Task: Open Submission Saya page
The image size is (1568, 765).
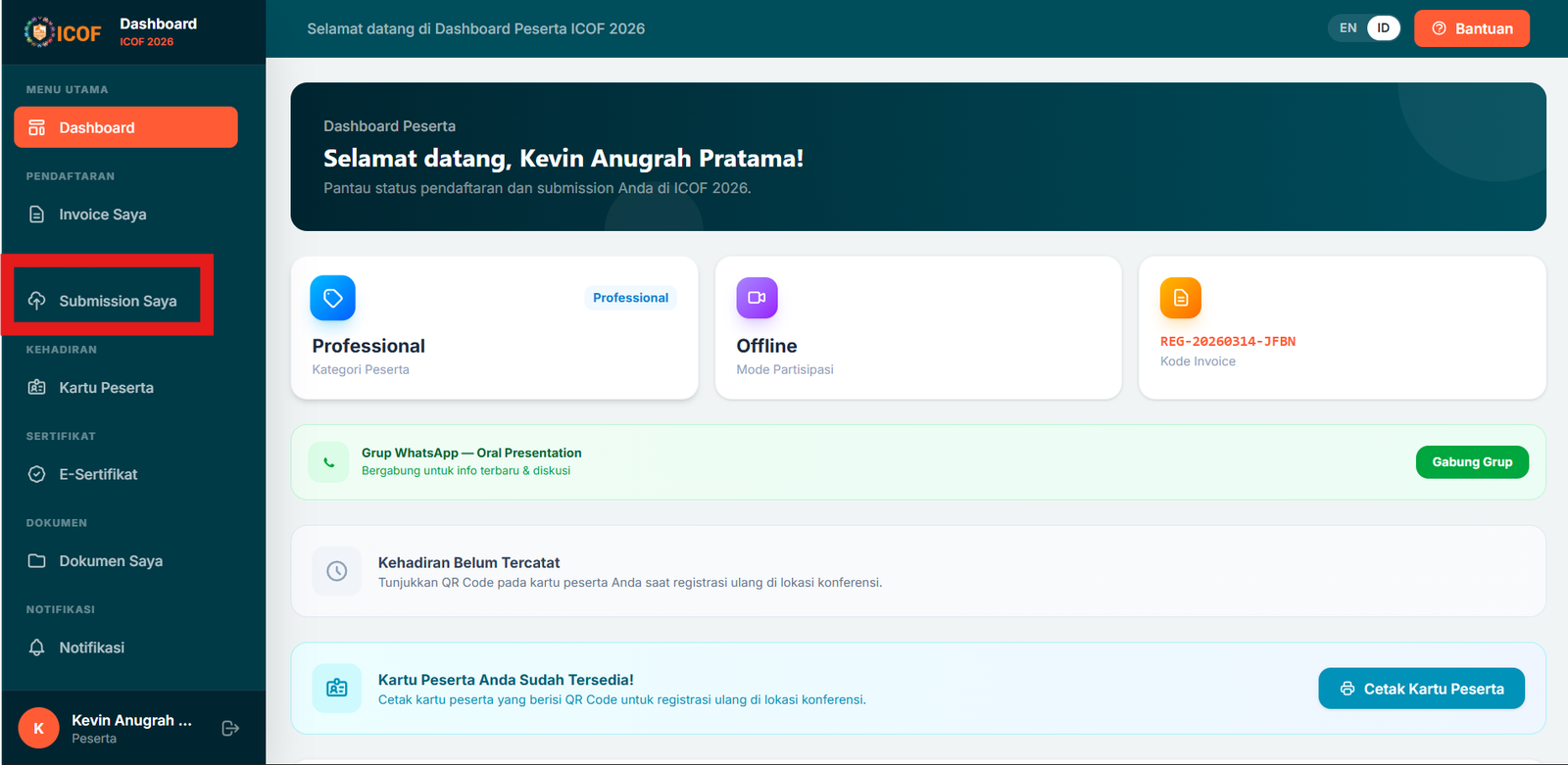Action: (x=117, y=301)
